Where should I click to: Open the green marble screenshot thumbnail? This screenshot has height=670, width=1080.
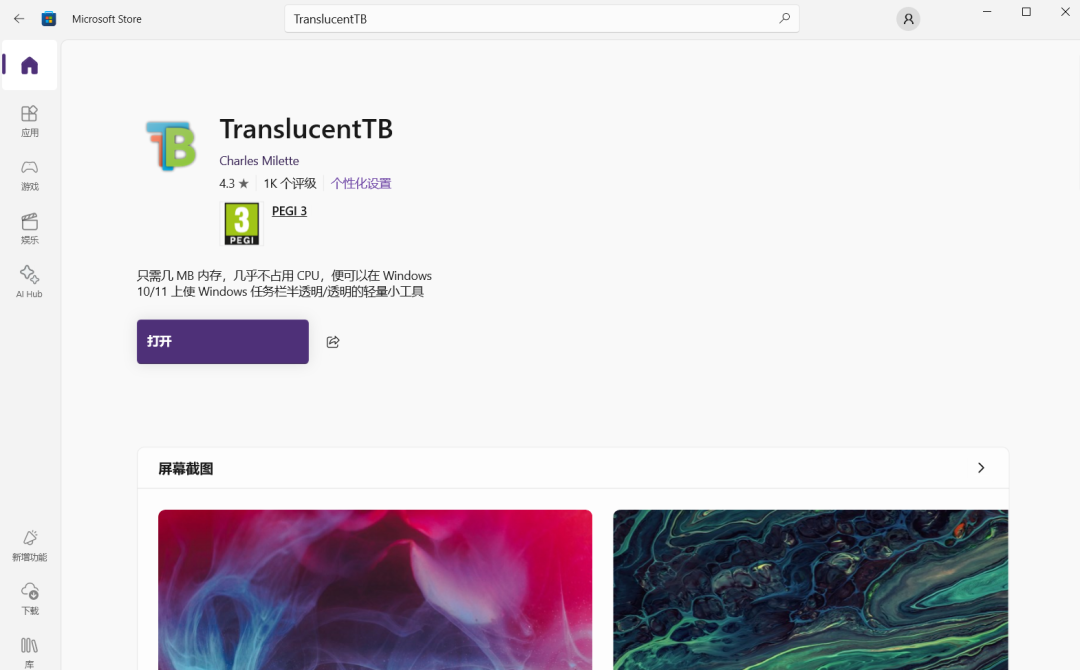(x=811, y=589)
